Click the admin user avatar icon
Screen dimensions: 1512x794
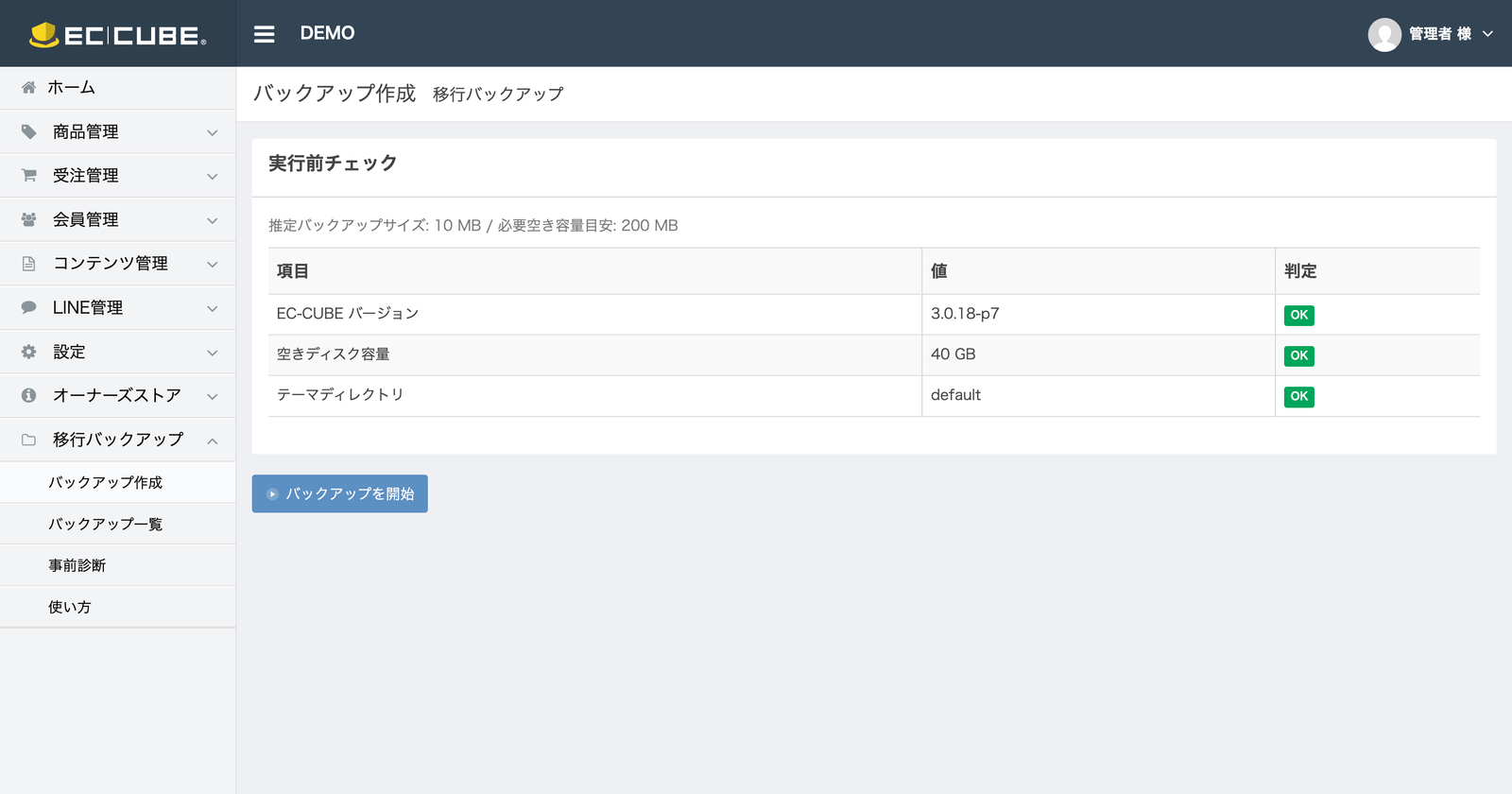point(1384,34)
